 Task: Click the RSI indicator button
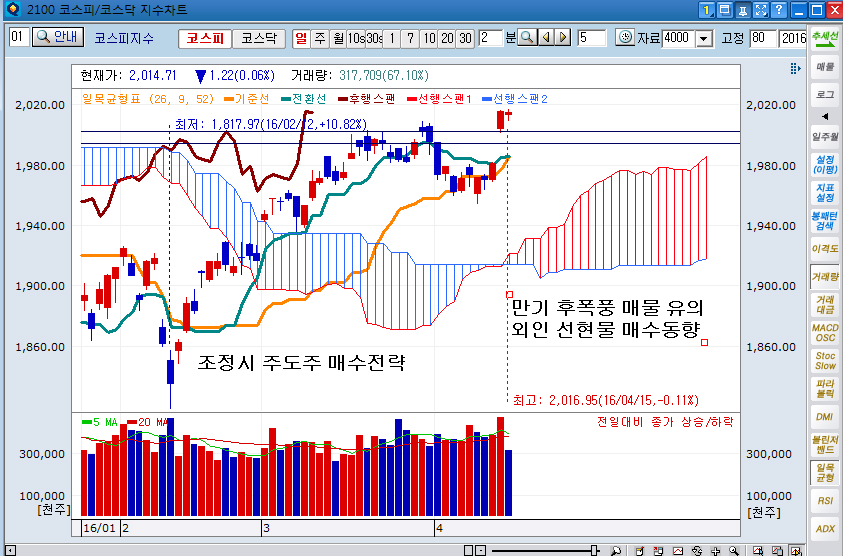tap(824, 500)
